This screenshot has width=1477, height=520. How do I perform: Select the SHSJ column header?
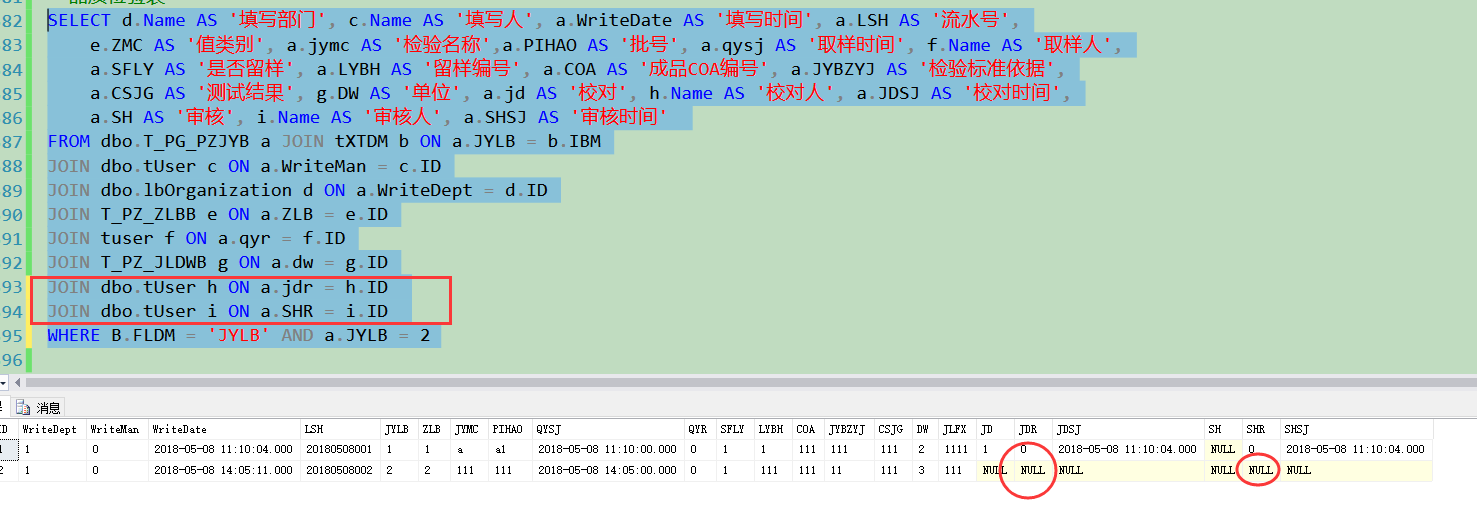[x=1356, y=430]
